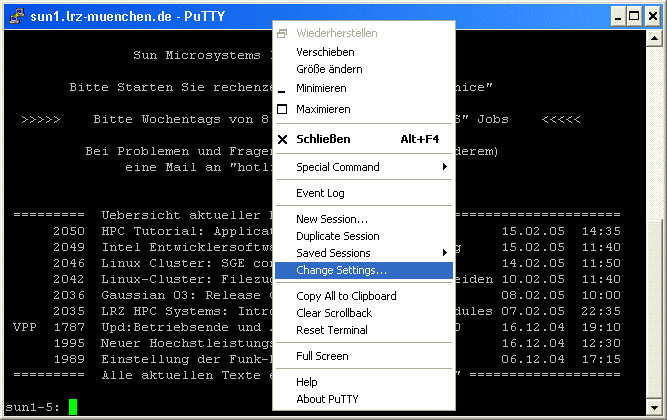Click the date 15.02.05 next to 14:35

click(x=533, y=231)
